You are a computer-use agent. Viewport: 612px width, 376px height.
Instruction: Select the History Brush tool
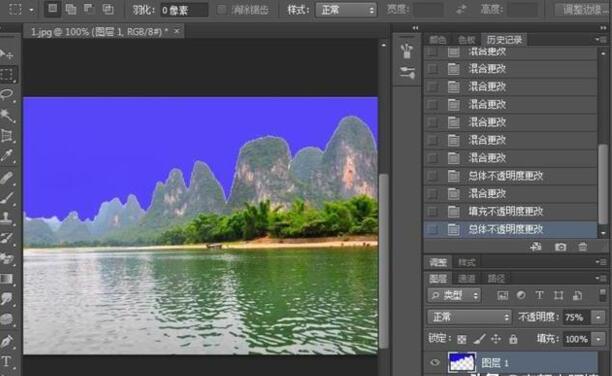[x=7, y=238]
